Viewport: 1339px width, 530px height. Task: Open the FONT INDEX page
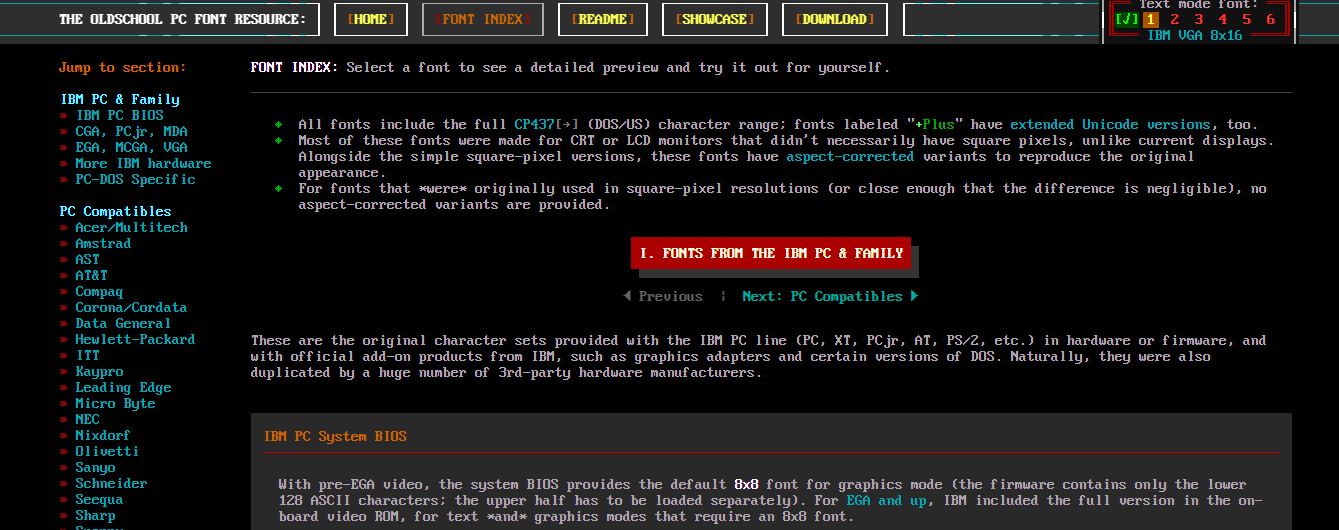(x=483, y=19)
